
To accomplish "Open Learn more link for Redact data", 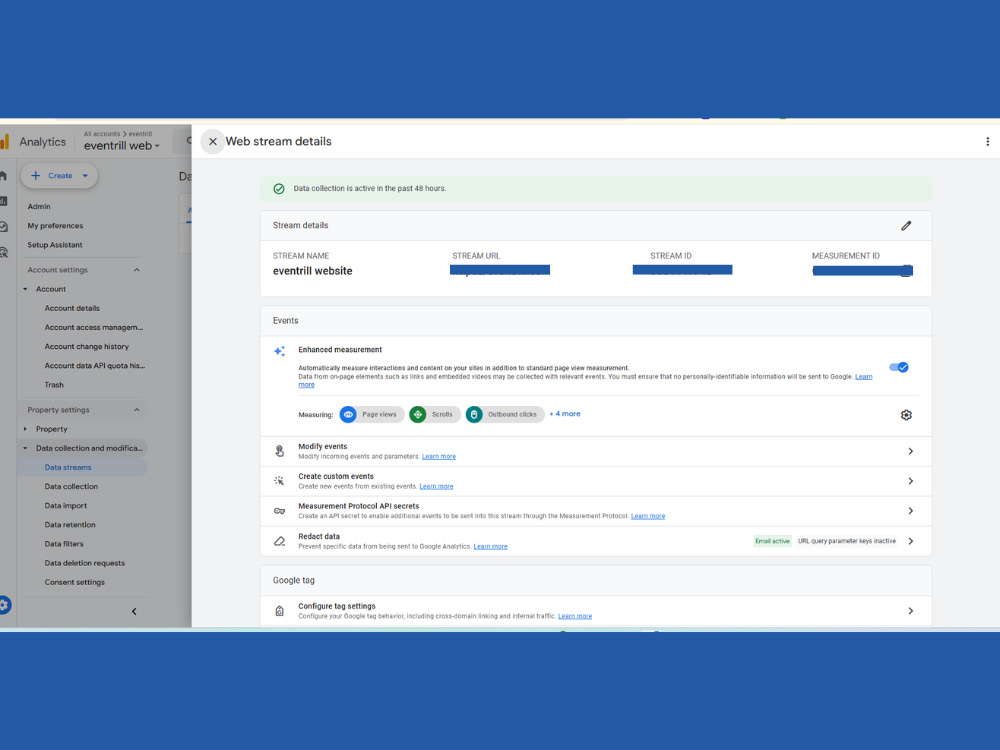I will (490, 547).
